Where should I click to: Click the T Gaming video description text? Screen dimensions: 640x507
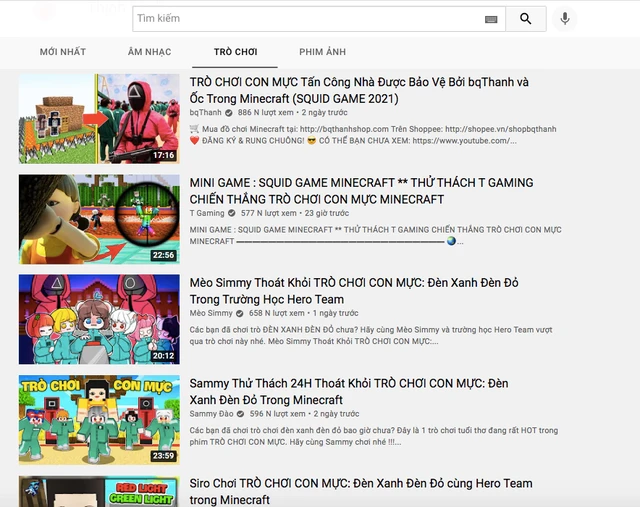click(x=376, y=235)
